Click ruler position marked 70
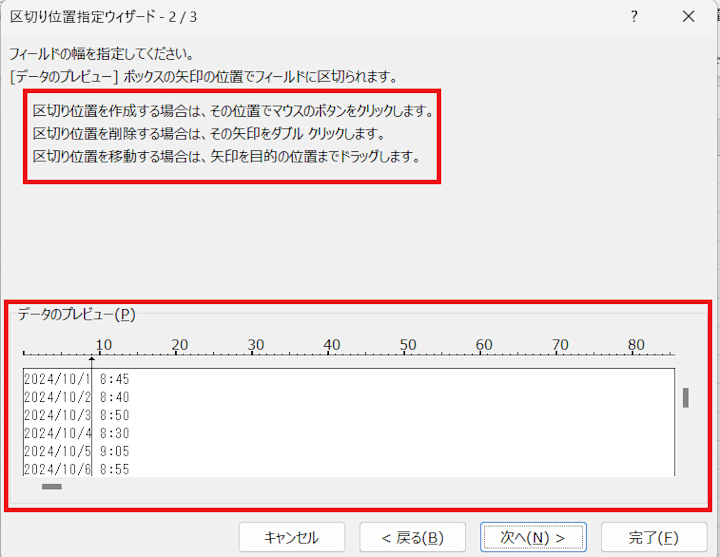This screenshot has height=557, width=720. pyautogui.click(x=560, y=345)
